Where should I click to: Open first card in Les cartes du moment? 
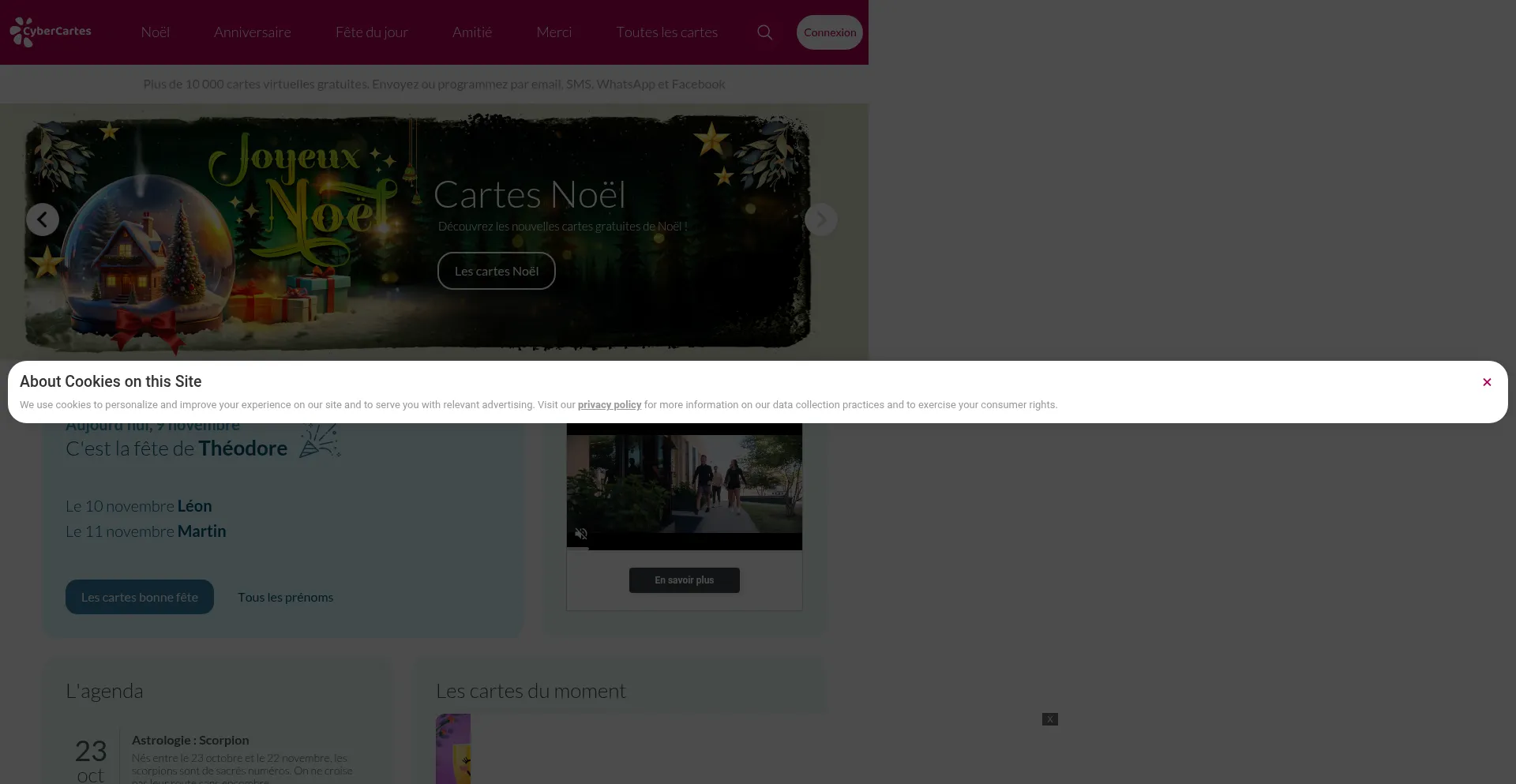(x=453, y=748)
